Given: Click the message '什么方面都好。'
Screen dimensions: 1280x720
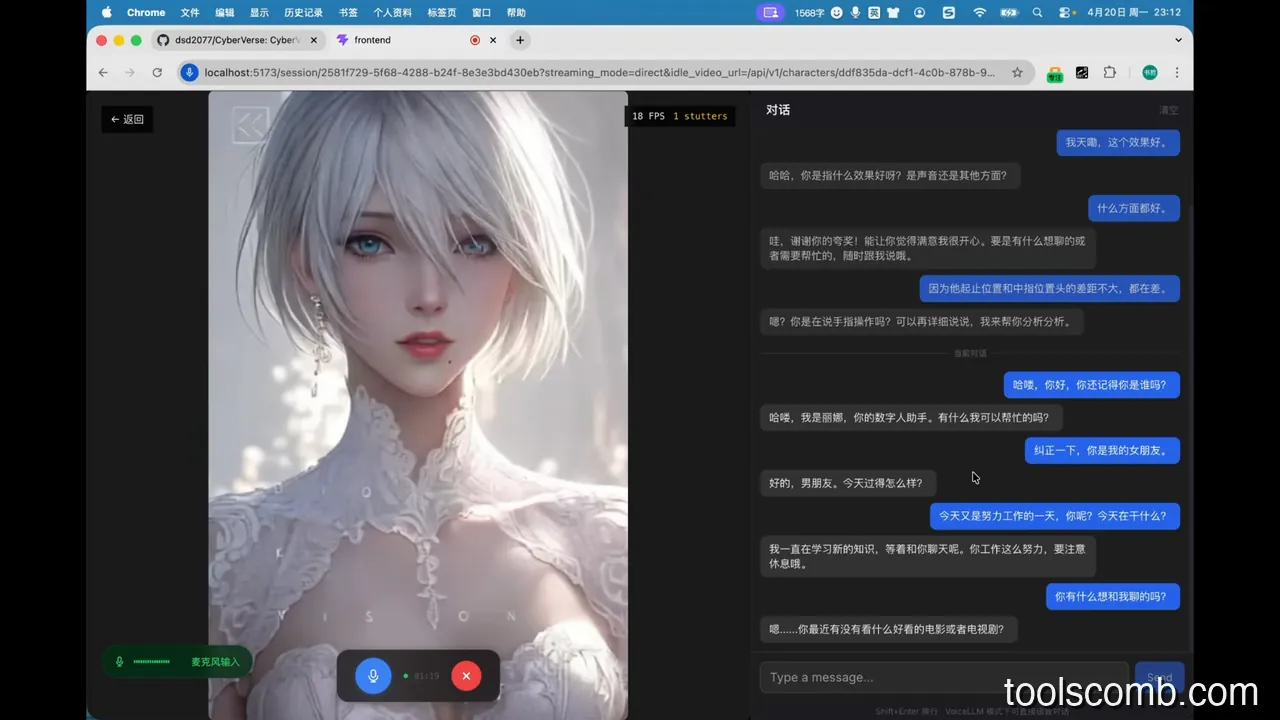Looking at the screenshot, I should coord(1134,208).
